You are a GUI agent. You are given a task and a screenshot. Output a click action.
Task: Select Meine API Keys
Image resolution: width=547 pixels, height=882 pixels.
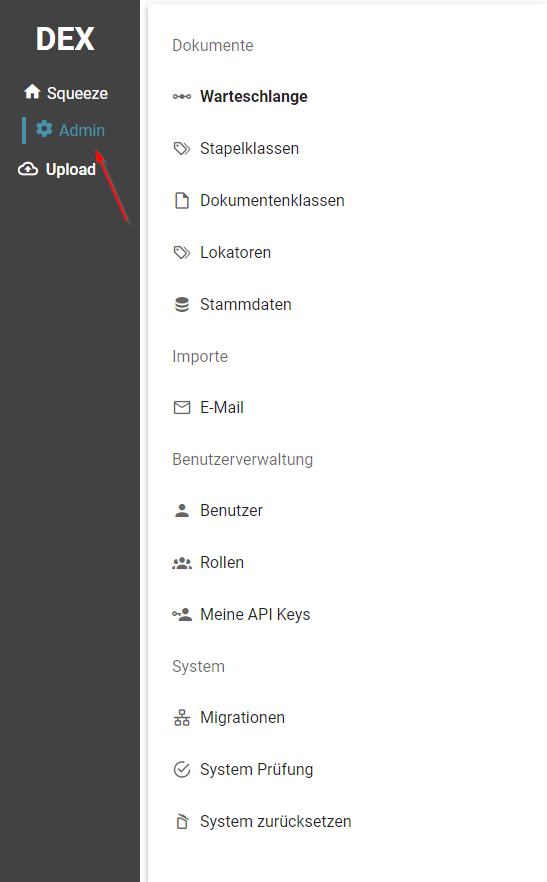tap(255, 614)
